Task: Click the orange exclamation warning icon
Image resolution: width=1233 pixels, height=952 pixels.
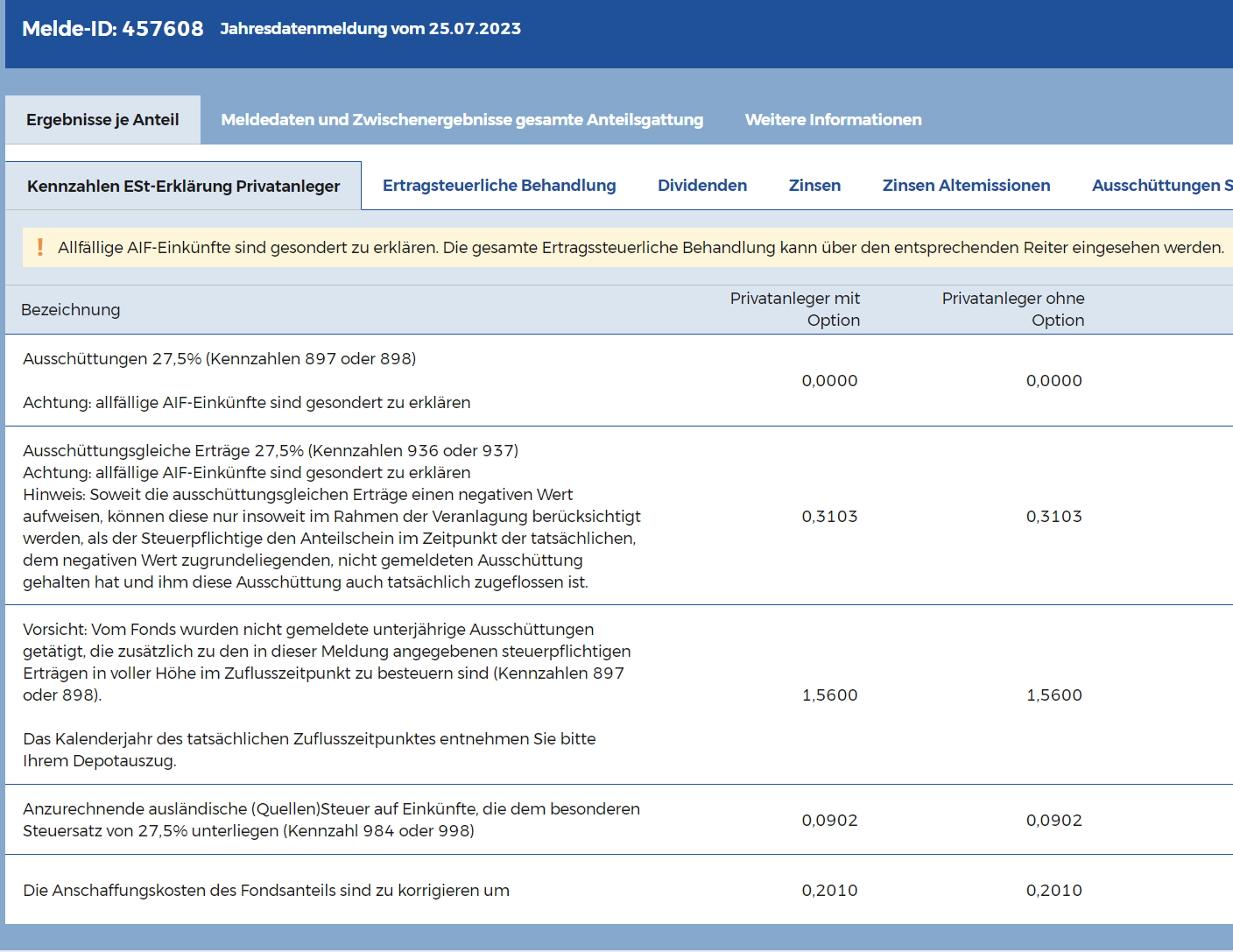Action: [40, 248]
